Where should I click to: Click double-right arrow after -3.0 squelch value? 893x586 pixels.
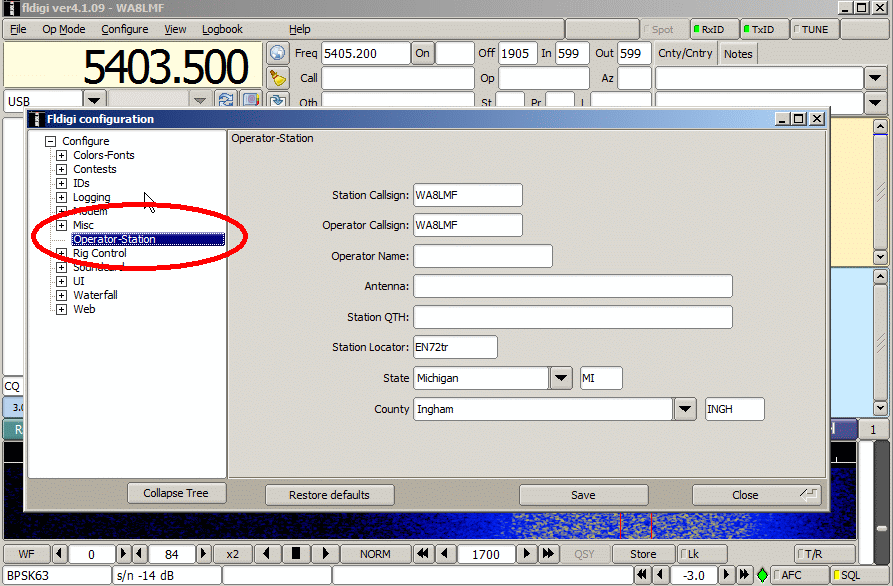click(744, 575)
